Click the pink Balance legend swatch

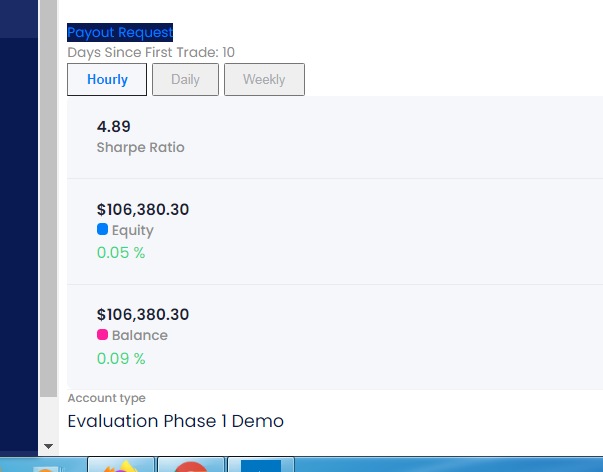coord(102,335)
